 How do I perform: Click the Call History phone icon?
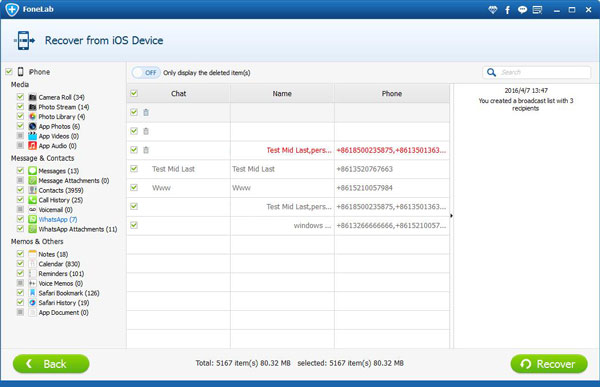pyautogui.click(x=33, y=200)
